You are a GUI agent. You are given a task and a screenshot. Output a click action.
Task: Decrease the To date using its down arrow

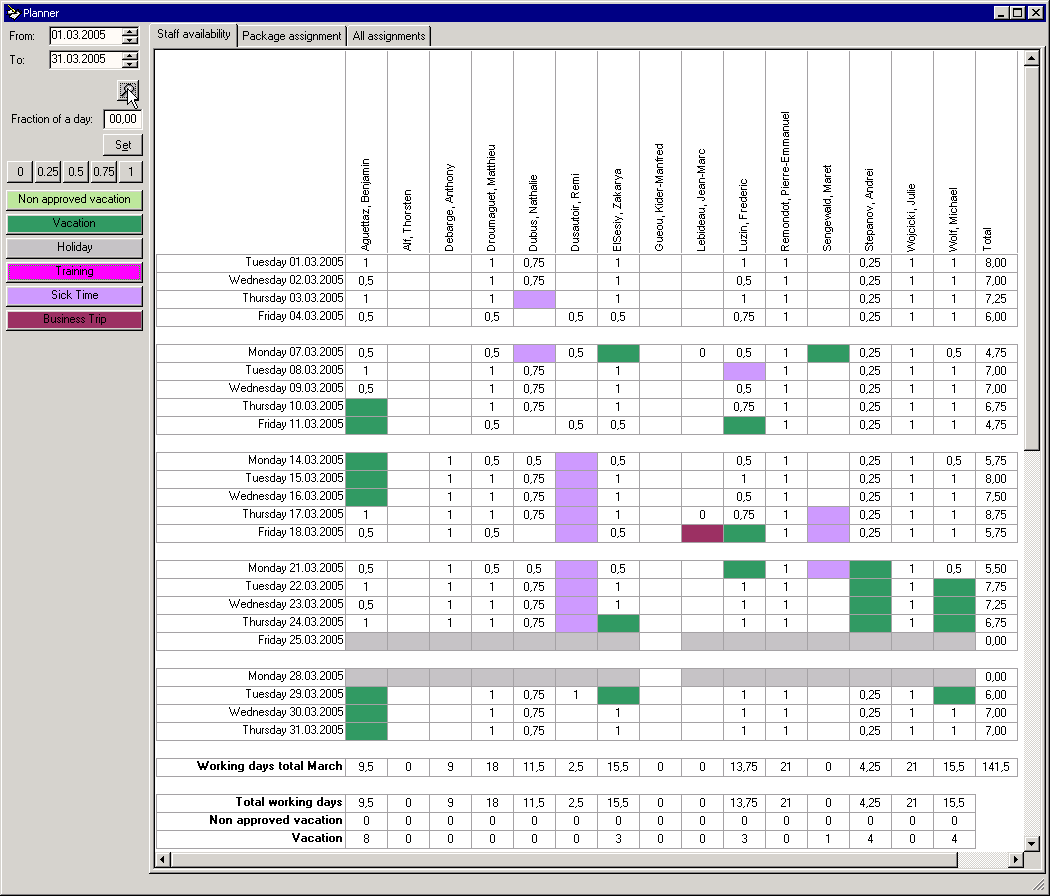coord(130,65)
